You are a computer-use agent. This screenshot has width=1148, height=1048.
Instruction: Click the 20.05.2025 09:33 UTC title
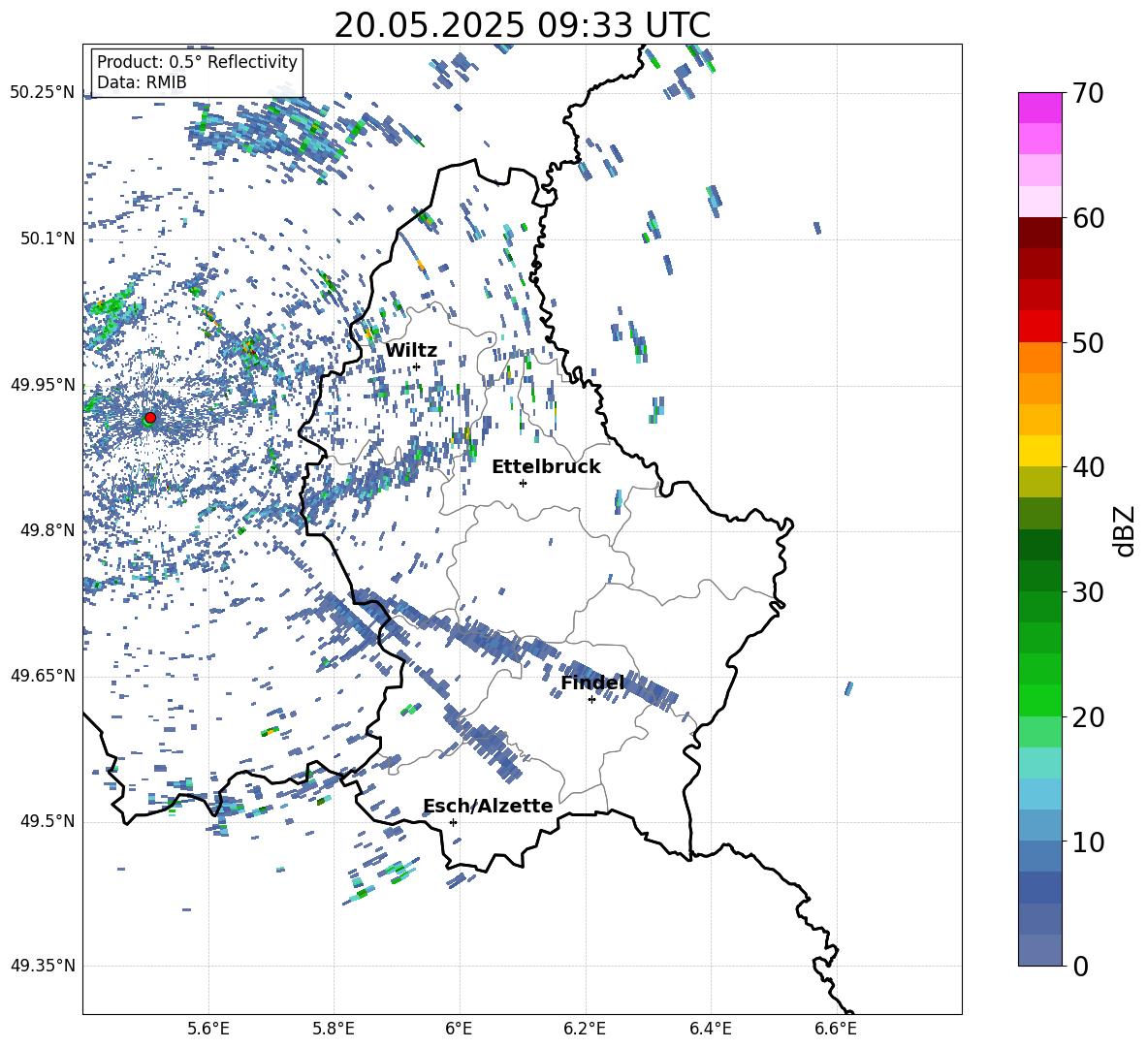tap(522, 25)
